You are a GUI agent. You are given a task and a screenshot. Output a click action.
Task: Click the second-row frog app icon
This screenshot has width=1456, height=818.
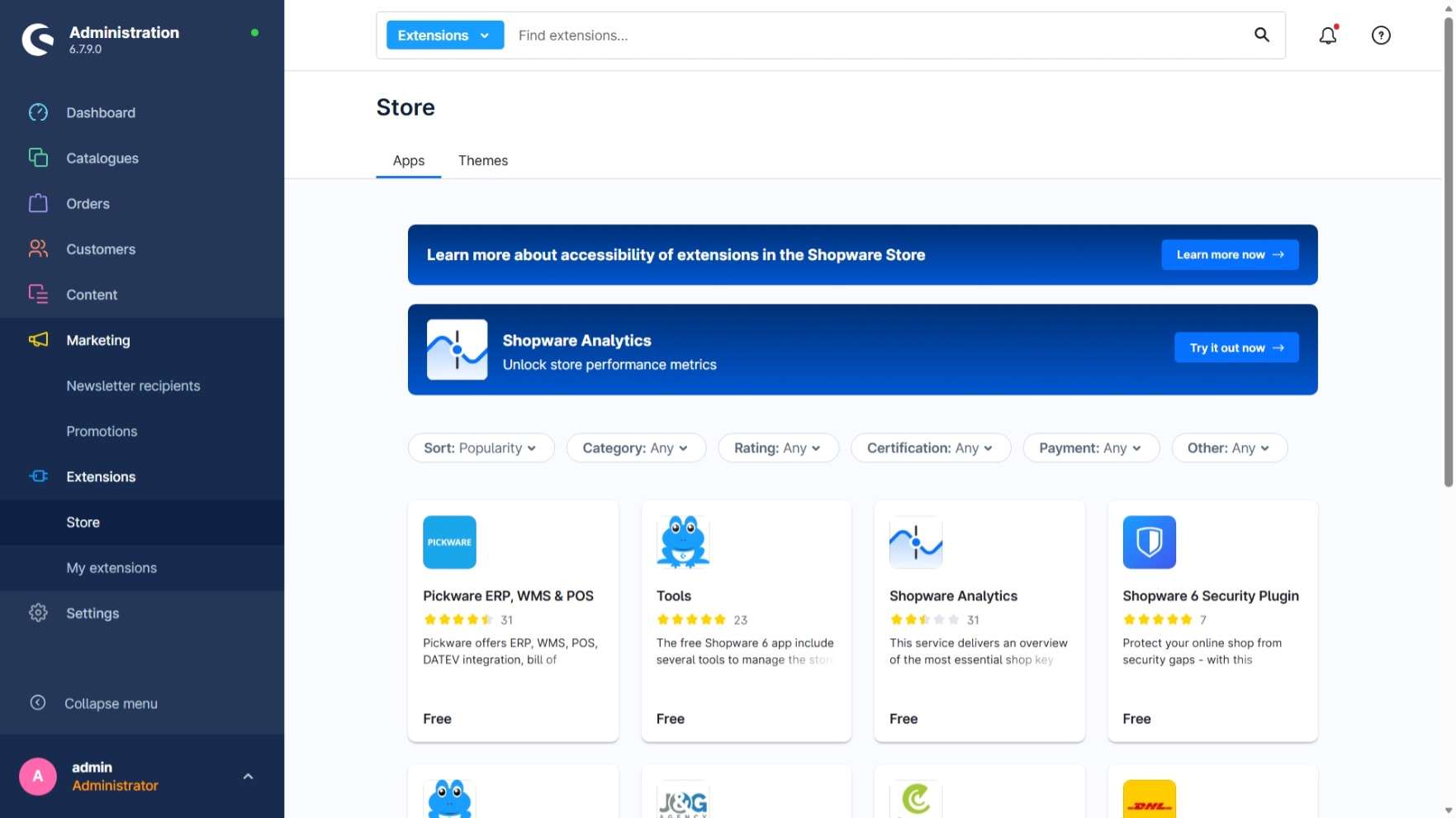tap(449, 799)
